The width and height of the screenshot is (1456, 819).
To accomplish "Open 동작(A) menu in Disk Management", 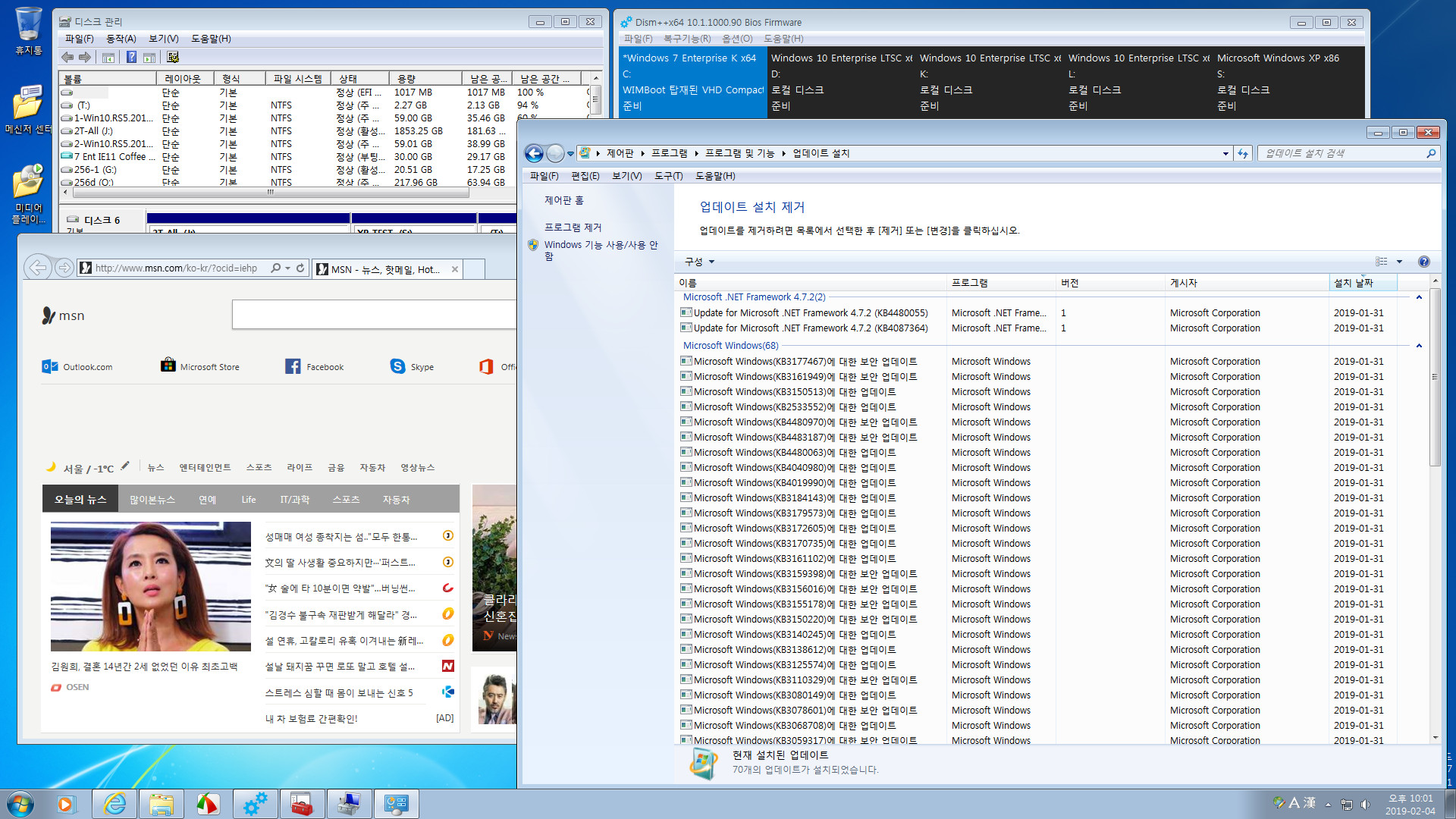I will [x=121, y=39].
